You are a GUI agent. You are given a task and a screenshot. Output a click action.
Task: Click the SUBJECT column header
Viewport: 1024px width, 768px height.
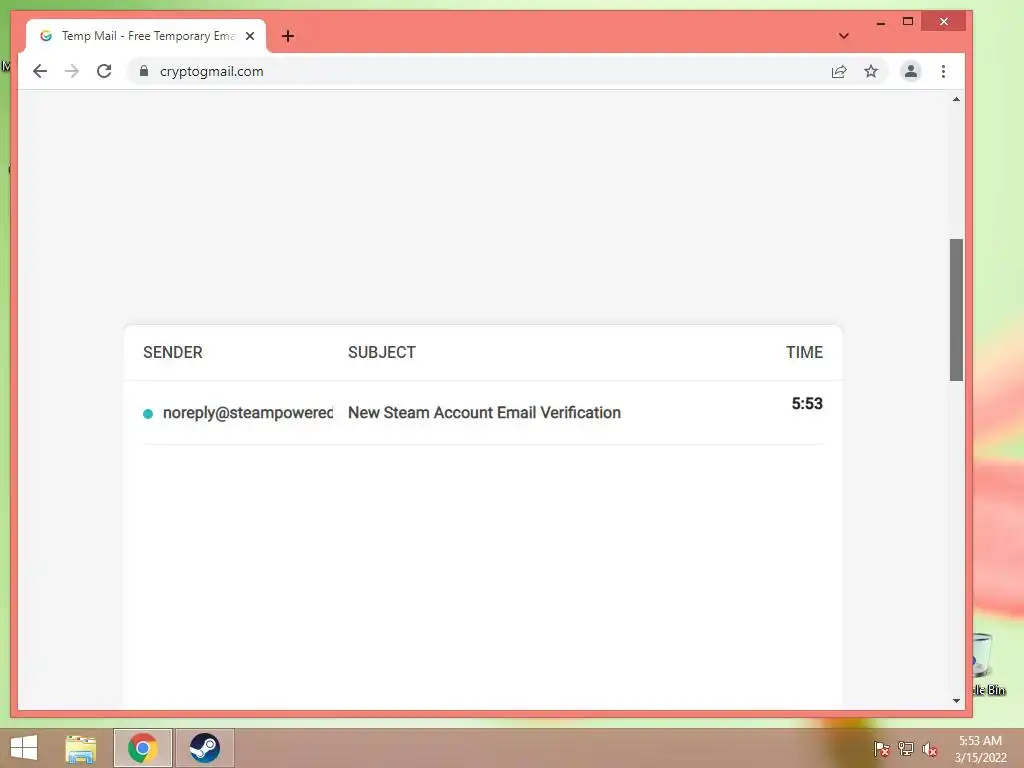coord(381,353)
